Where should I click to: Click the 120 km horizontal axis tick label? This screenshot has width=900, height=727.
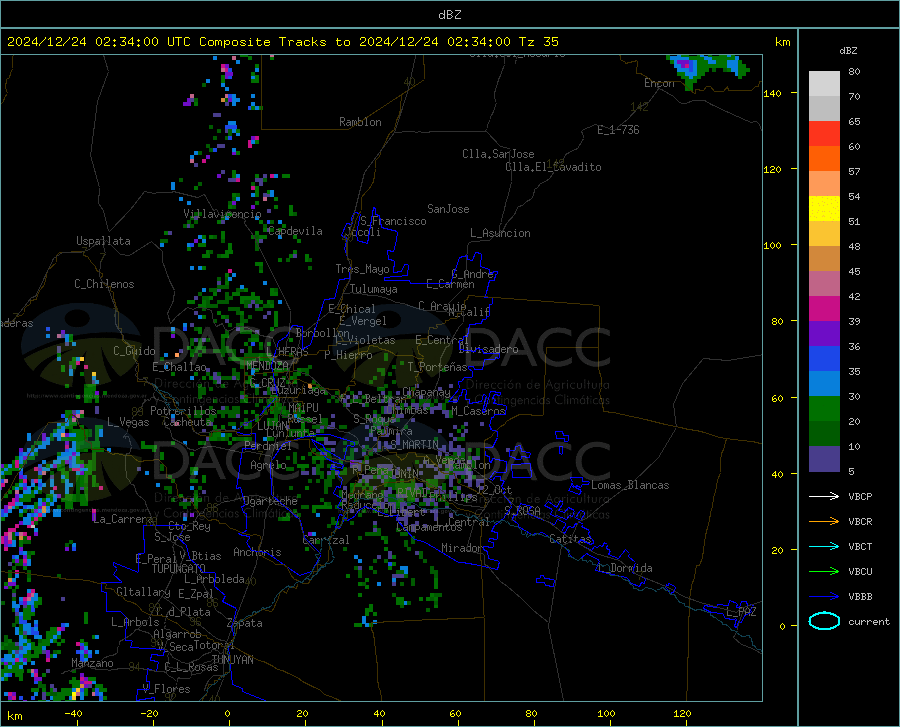pos(682,713)
